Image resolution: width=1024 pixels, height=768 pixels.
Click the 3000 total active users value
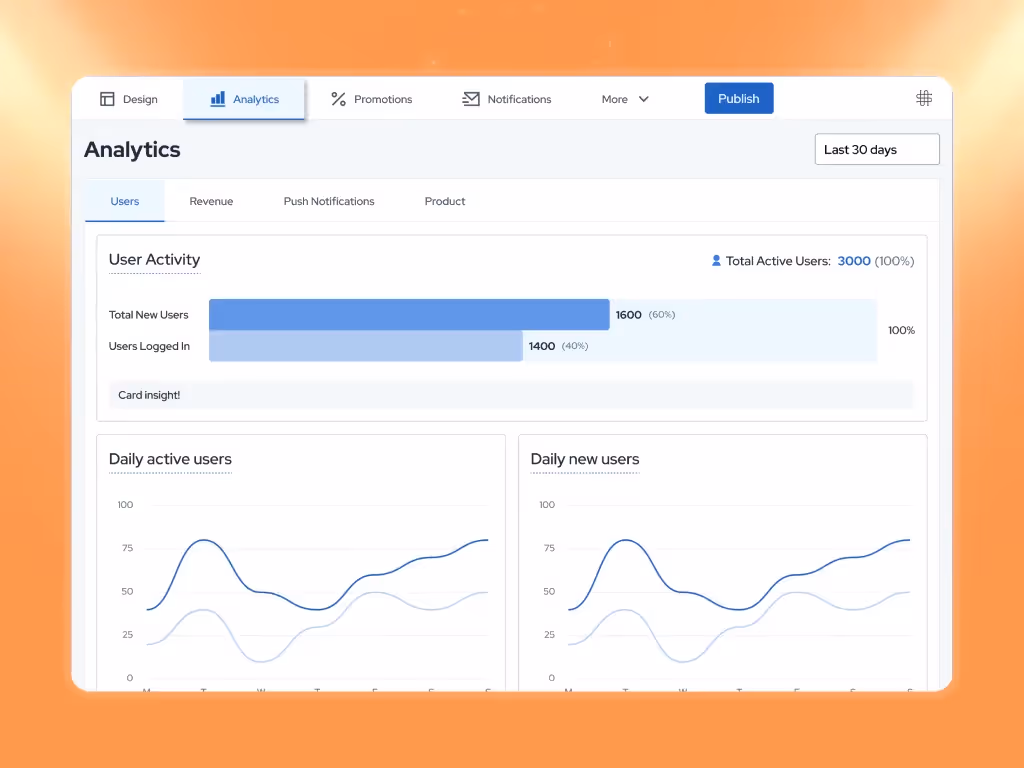pos(854,261)
